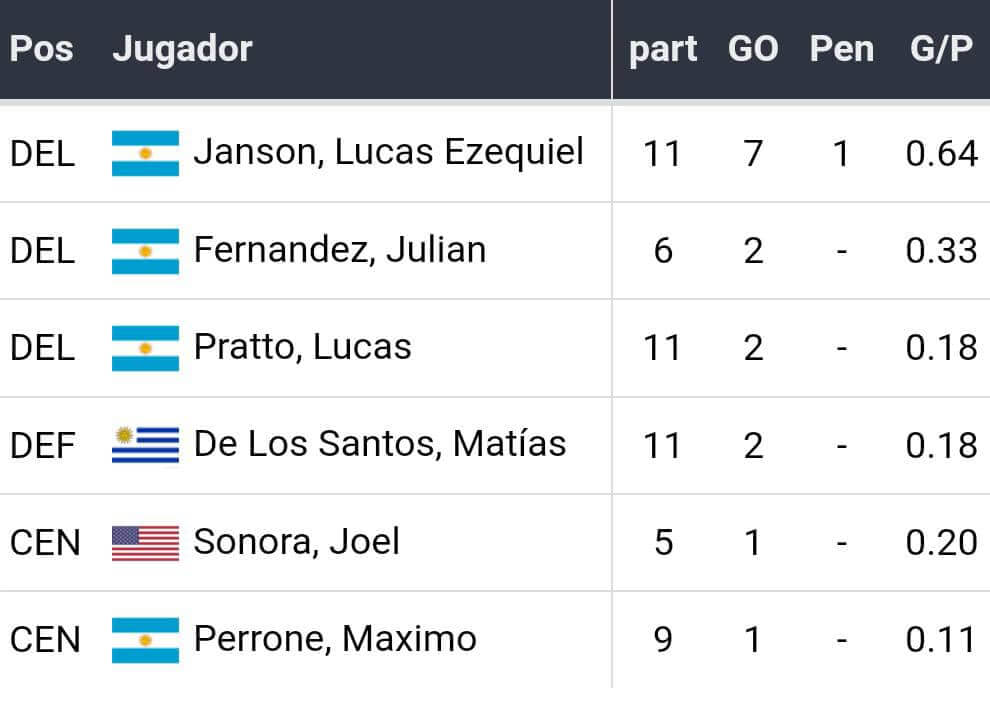Click Argentina flag beside Janson, Lucas Ezequiel
Viewport: 990px width, 712px height.
(x=145, y=153)
